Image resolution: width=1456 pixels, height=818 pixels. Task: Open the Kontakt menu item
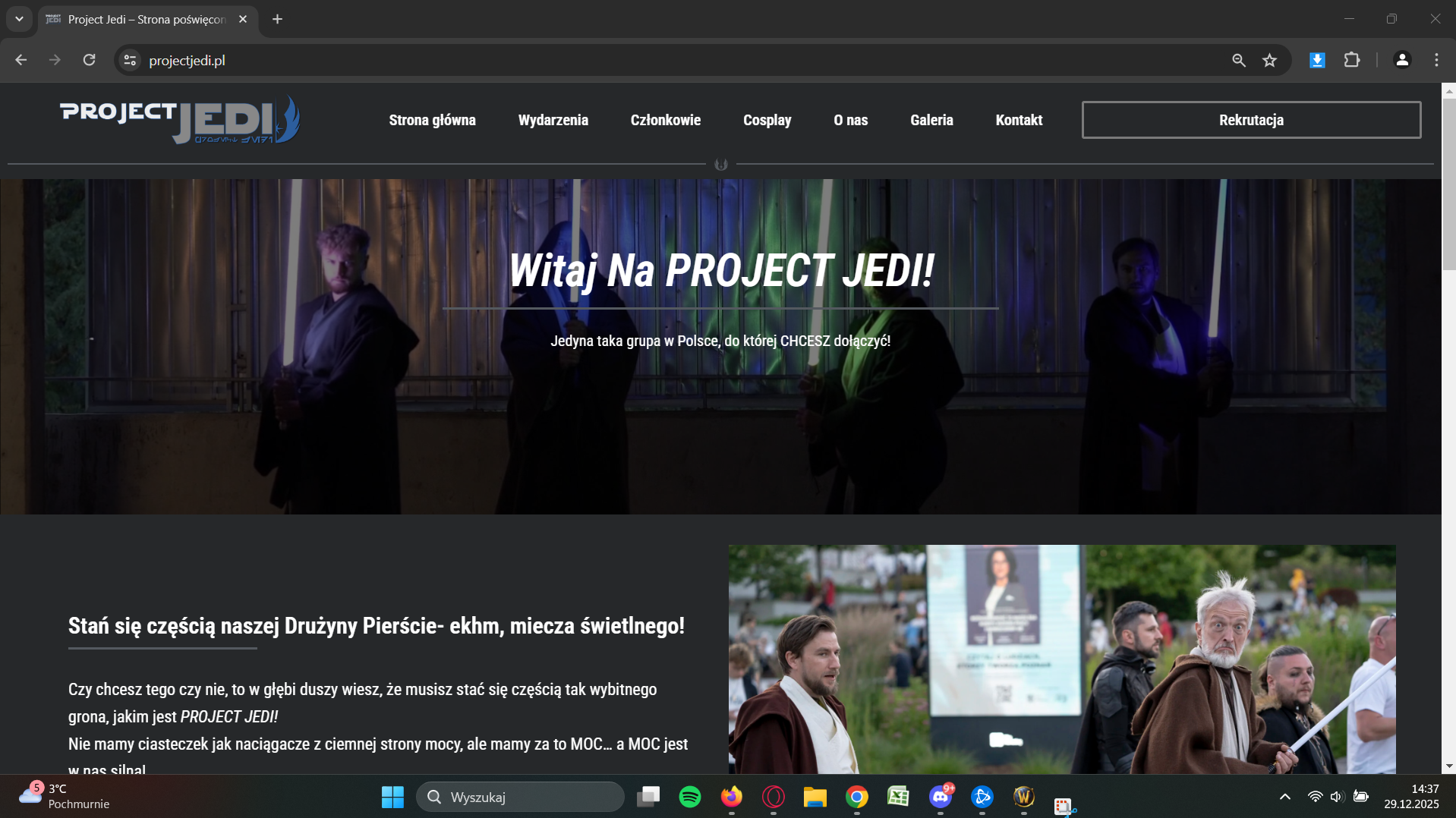(x=1019, y=120)
